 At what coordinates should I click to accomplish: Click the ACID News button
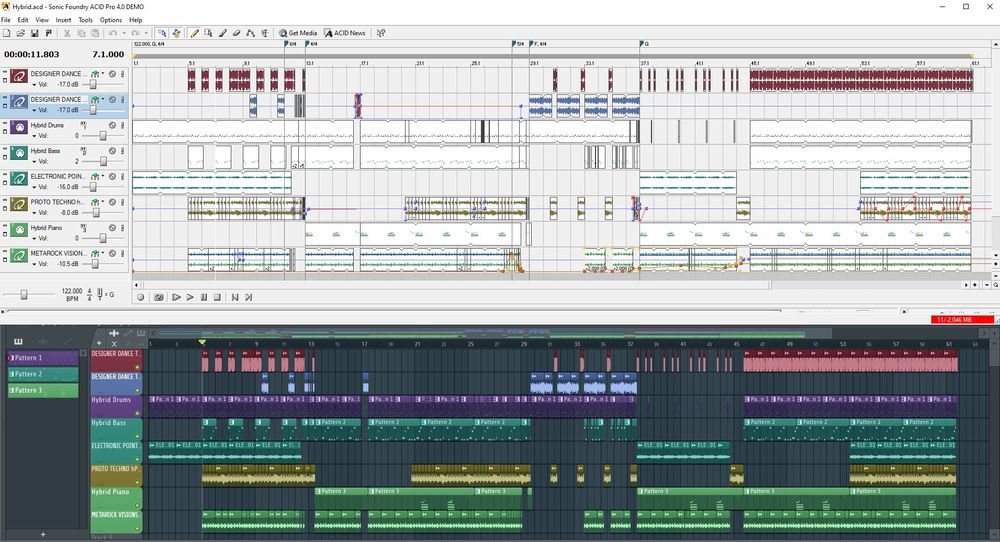(x=345, y=33)
